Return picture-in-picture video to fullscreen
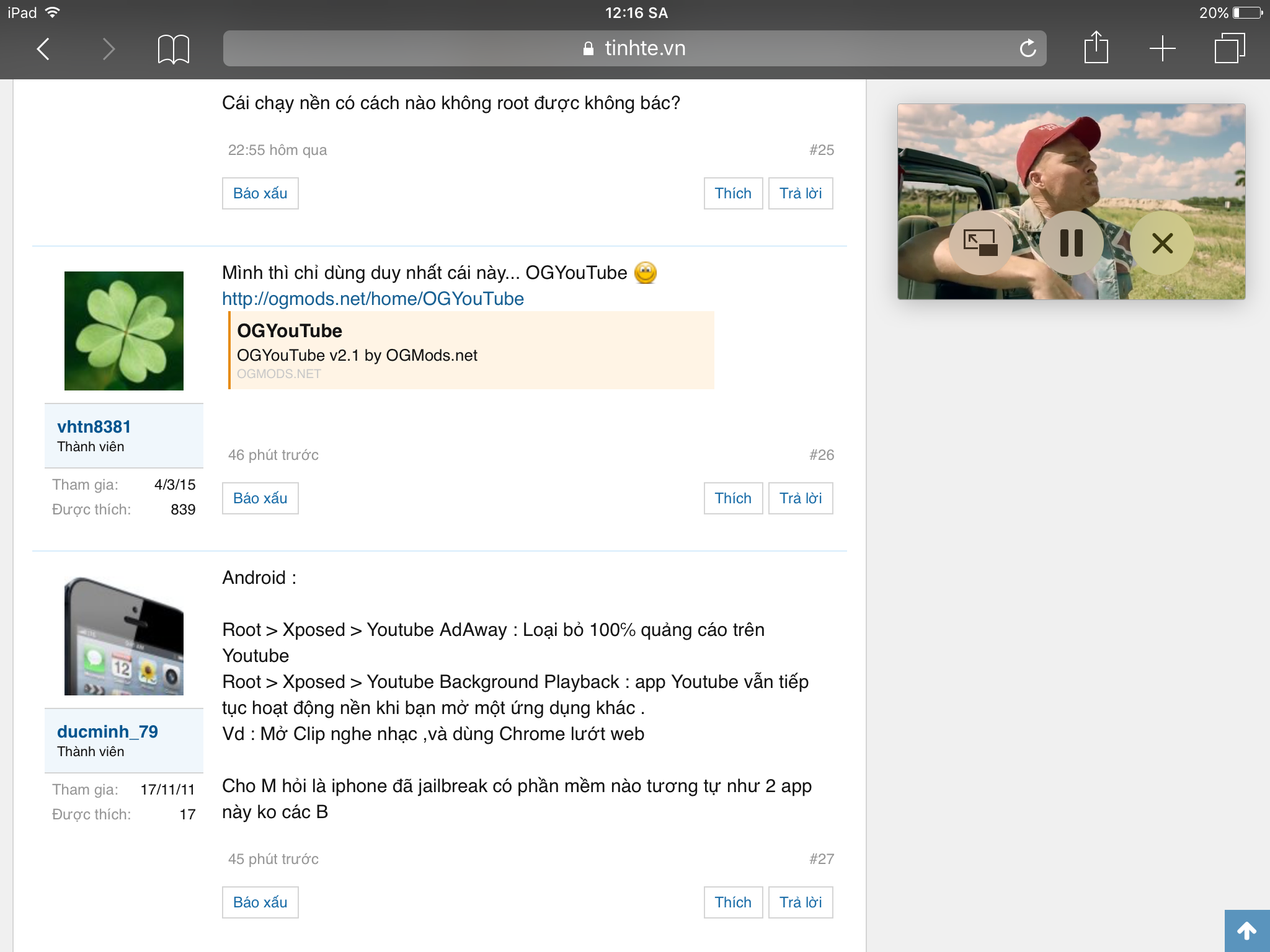The image size is (1270, 952). (980, 243)
